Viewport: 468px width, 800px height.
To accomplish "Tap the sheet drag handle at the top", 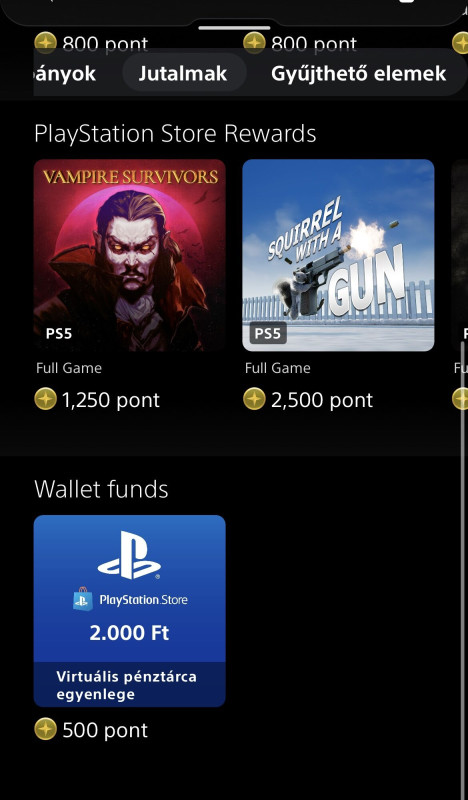I will point(234,28).
